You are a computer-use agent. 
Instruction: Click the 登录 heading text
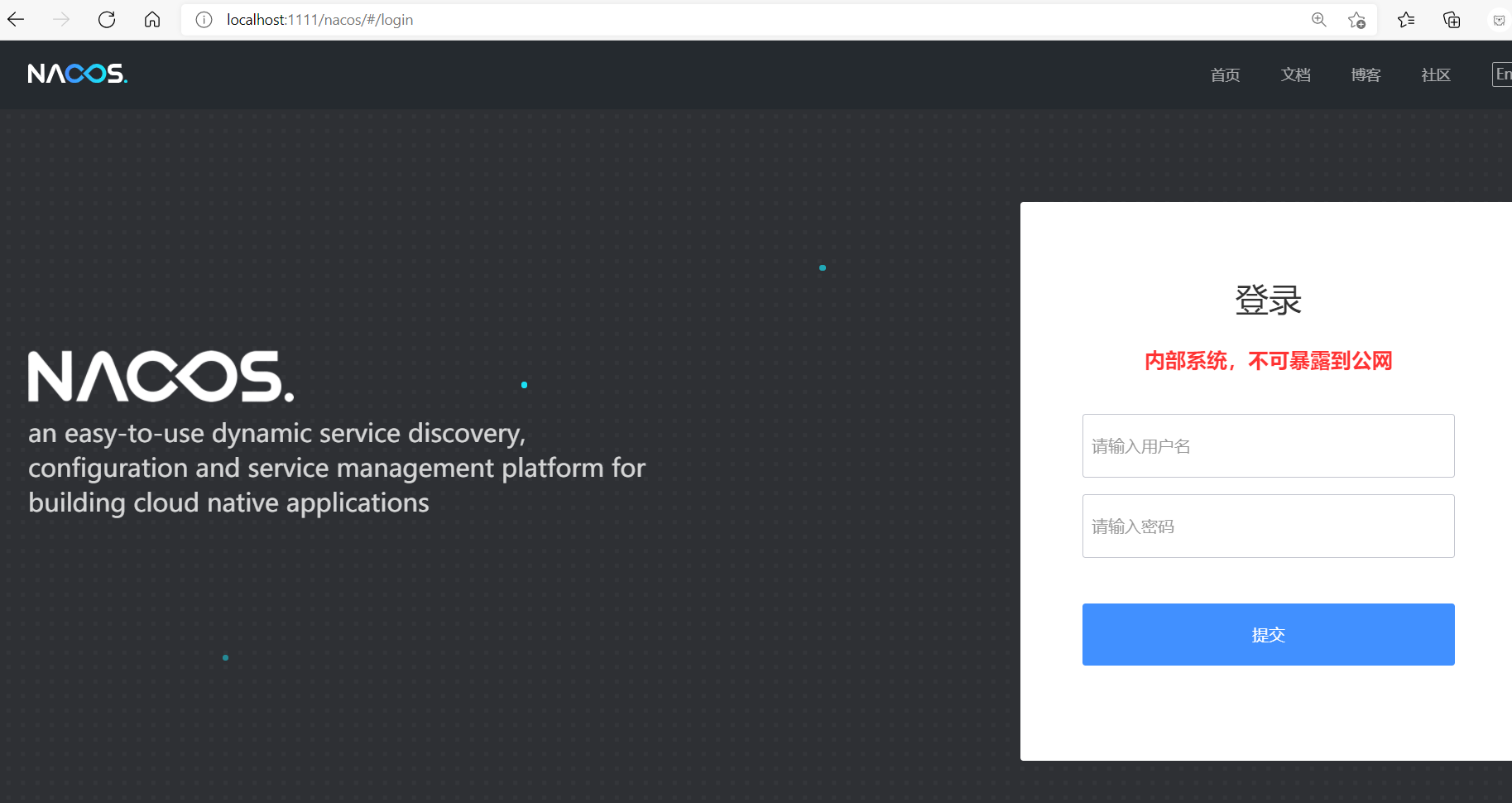(1268, 300)
